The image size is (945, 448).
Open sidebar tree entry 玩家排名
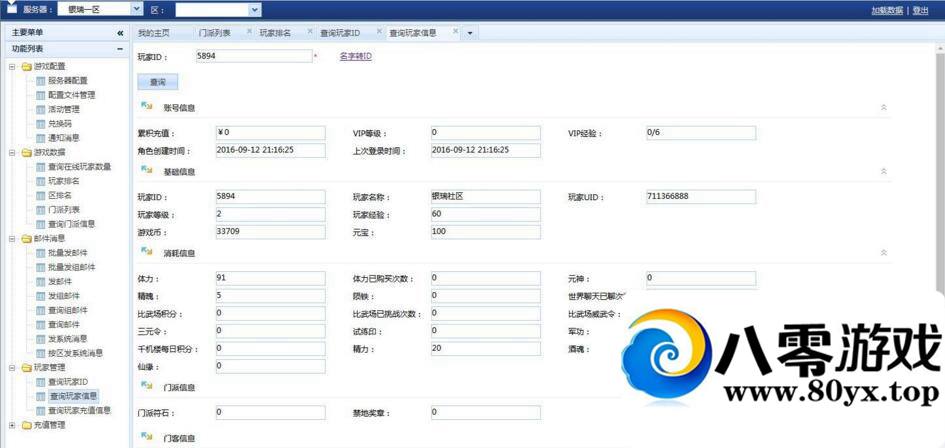(64, 181)
